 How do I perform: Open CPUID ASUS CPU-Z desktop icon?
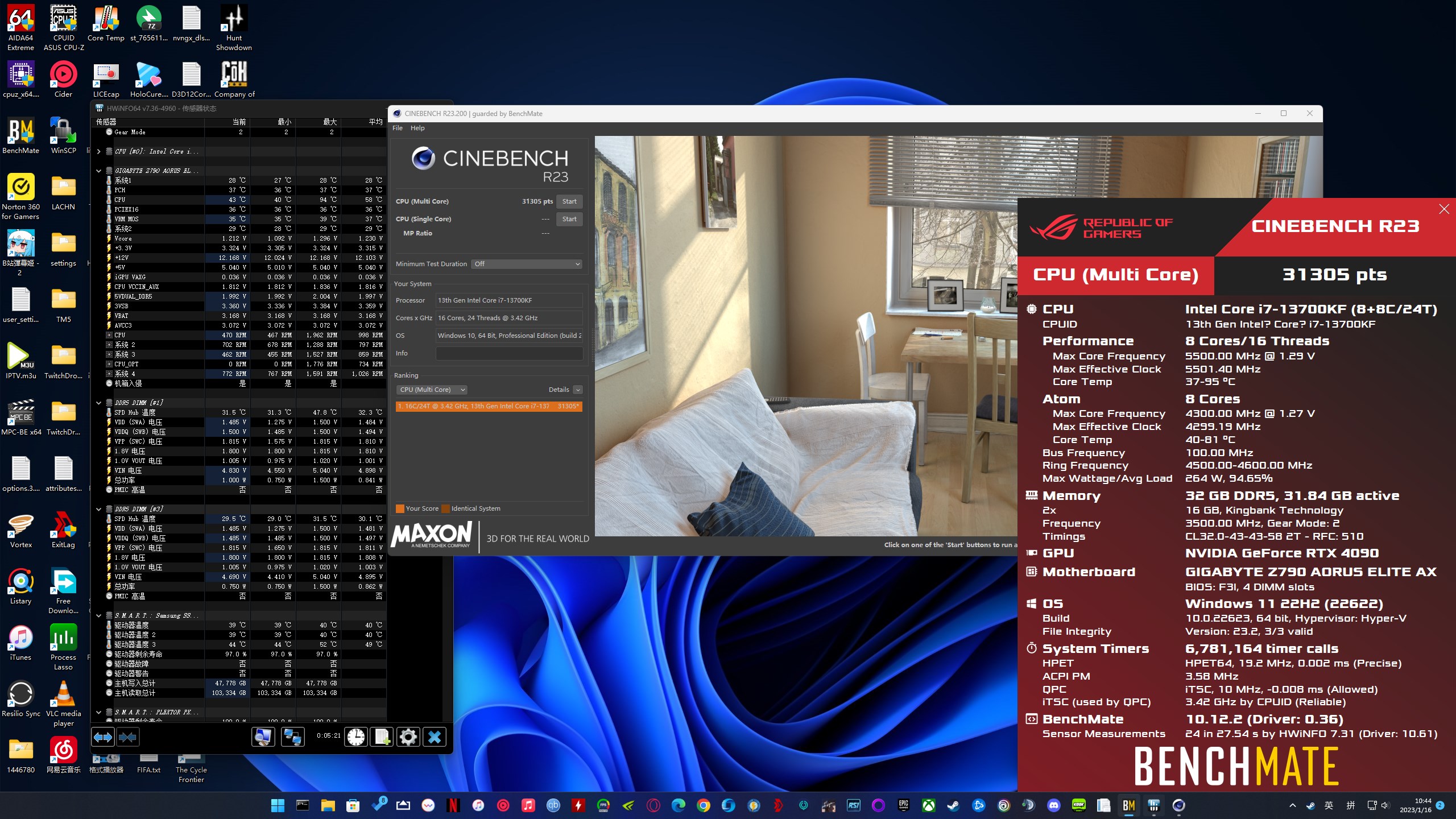coord(64,27)
